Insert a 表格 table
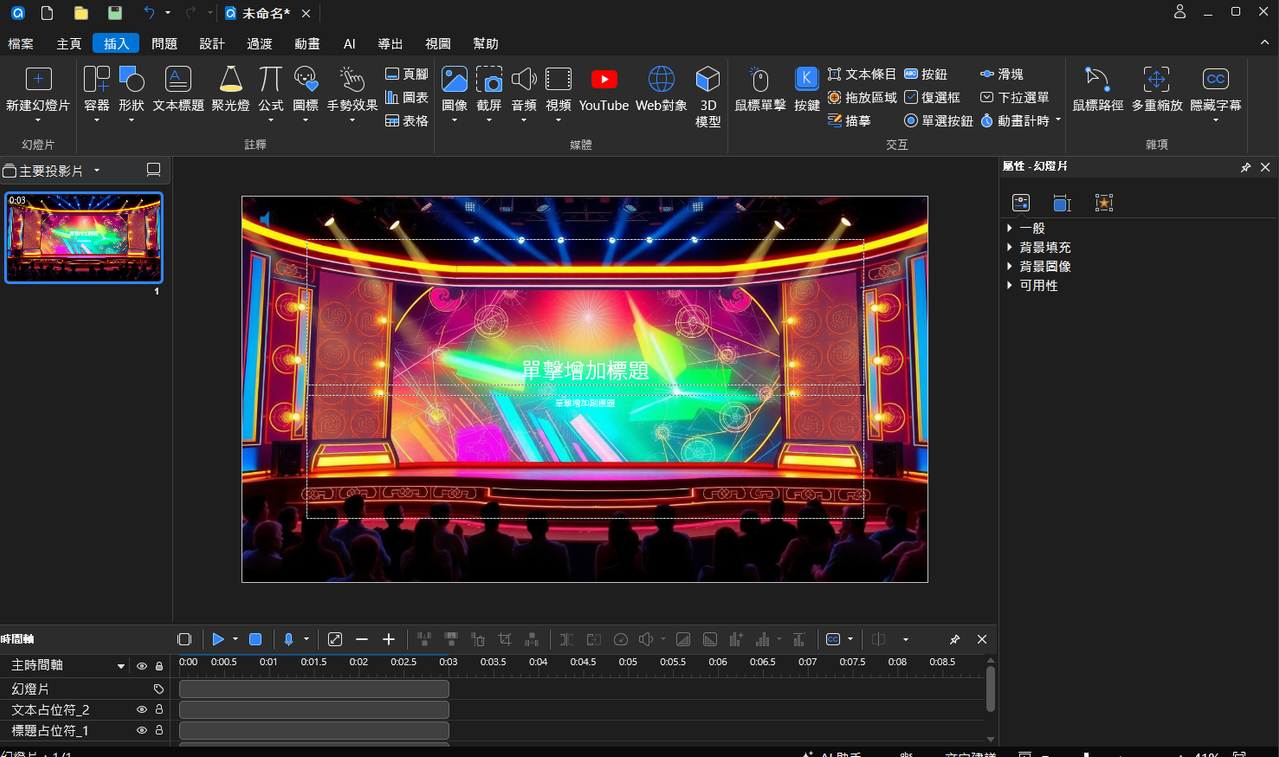The width and height of the screenshot is (1279, 757). point(407,121)
